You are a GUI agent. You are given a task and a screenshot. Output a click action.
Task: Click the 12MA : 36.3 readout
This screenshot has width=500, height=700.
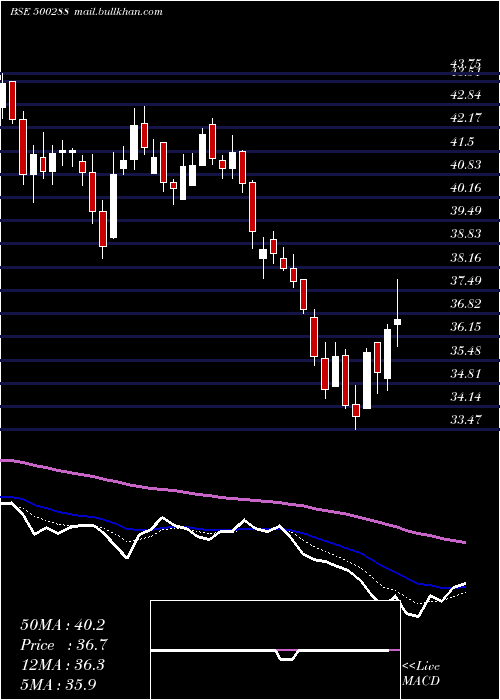[62, 665]
